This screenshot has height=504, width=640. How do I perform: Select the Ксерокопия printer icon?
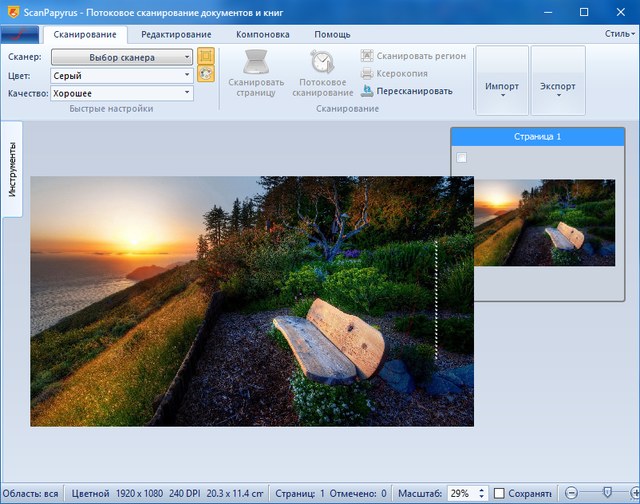367,74
